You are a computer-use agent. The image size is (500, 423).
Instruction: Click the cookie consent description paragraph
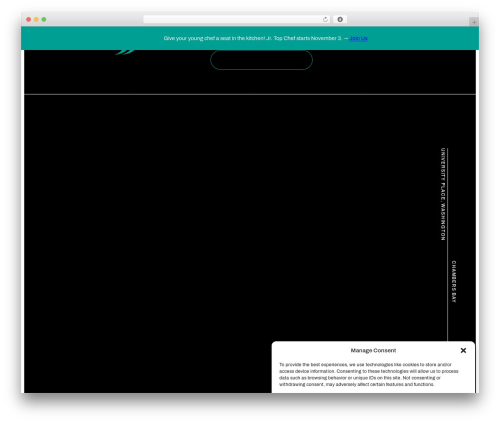pos(369,374)
